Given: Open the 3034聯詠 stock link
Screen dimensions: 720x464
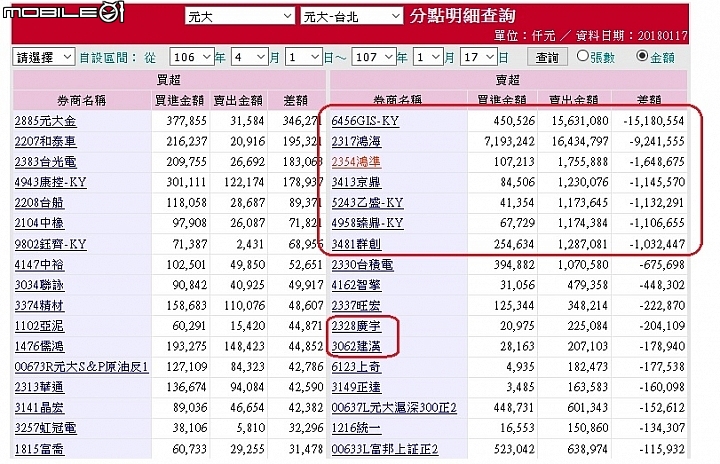Looking at the screenshot, I should tap(39, 285).
